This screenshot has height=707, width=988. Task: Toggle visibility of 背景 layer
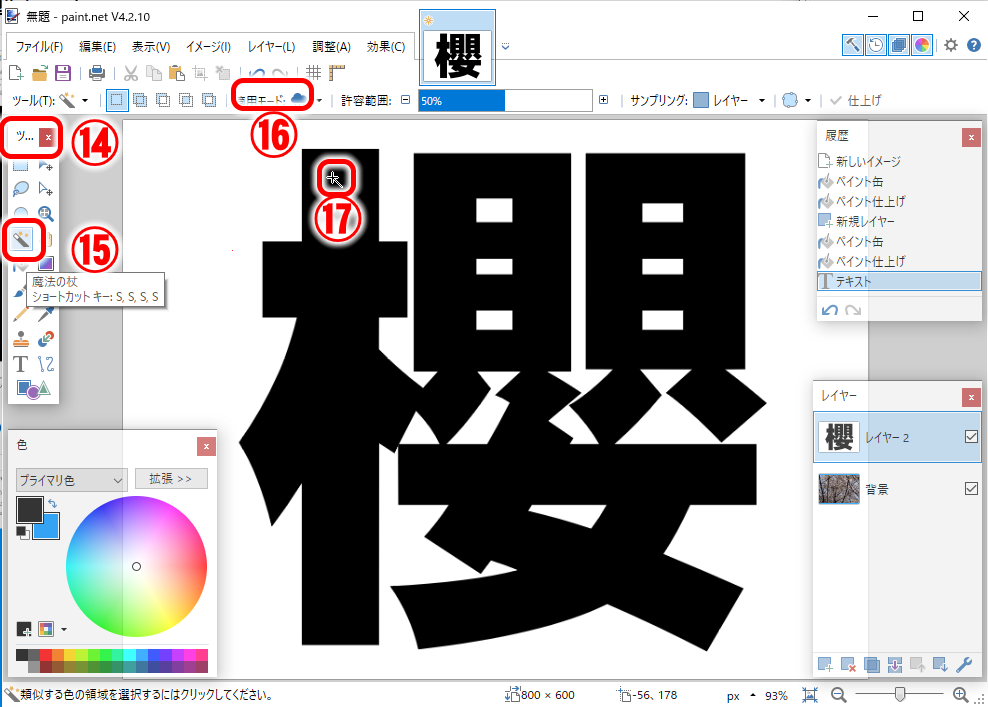[x=971, y=488]
